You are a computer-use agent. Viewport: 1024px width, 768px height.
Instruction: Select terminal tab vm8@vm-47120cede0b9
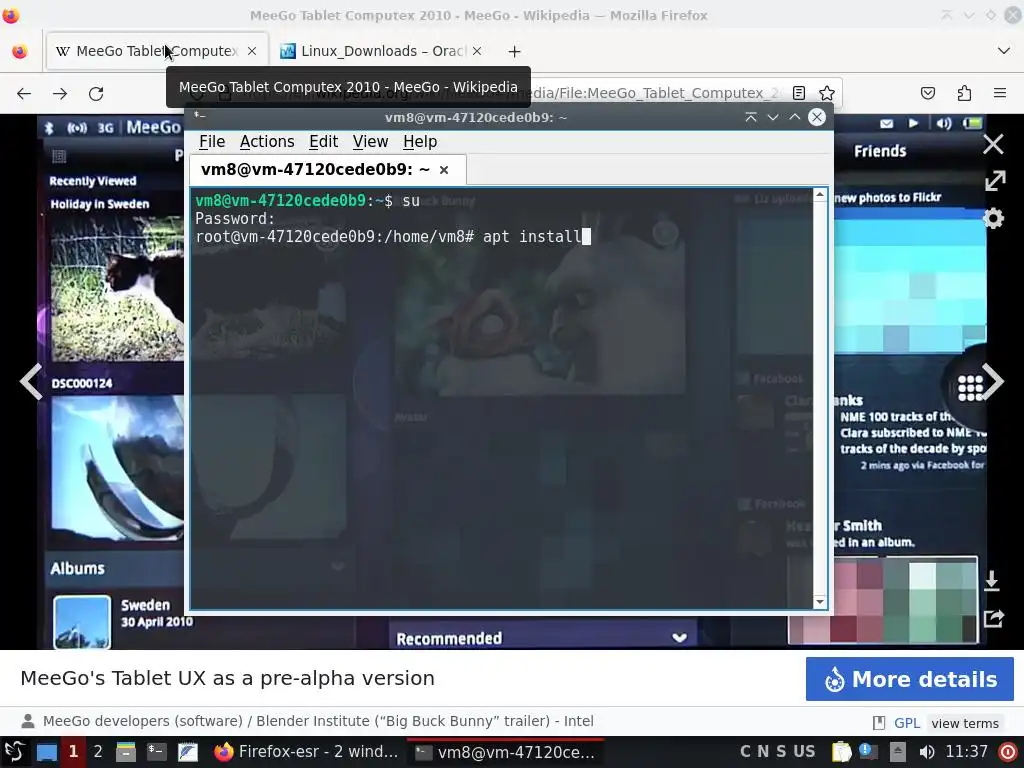[x=315, y=170]
